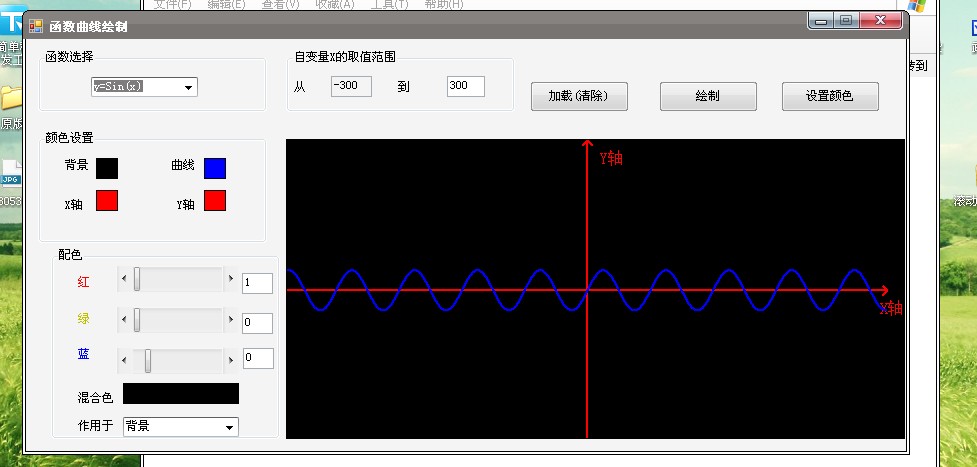Click the 蓝 slider's right arrow
977x467 pixels.
(x=231, y=360)
